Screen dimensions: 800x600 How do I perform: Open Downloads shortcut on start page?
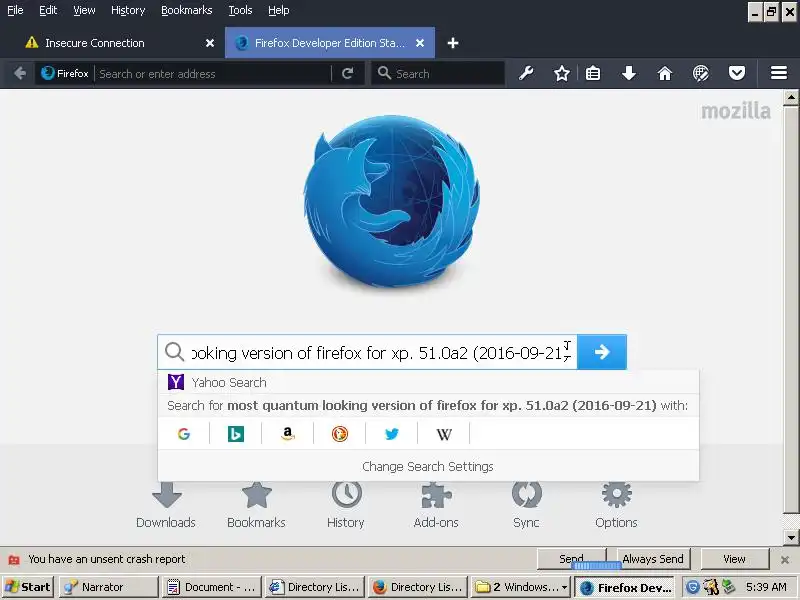coord(166,506)
